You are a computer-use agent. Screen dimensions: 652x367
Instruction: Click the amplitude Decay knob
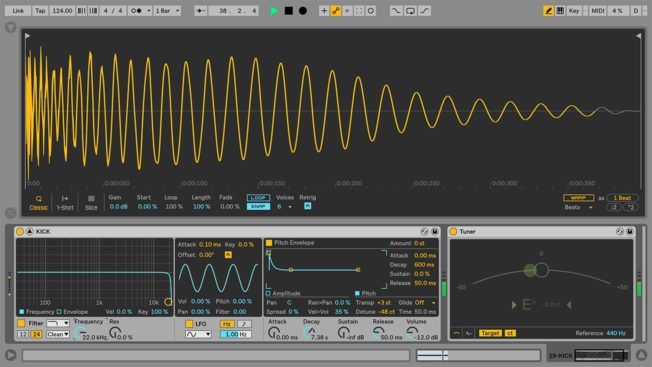(309, 332)
